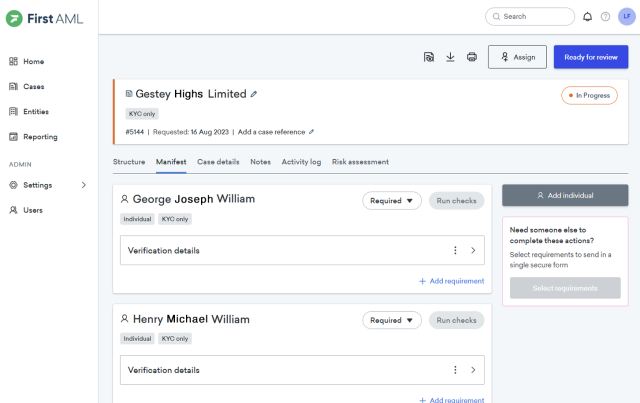The image size is (640, 403).
Task: Click the notifications bell icon
Action: click(588, 17)
